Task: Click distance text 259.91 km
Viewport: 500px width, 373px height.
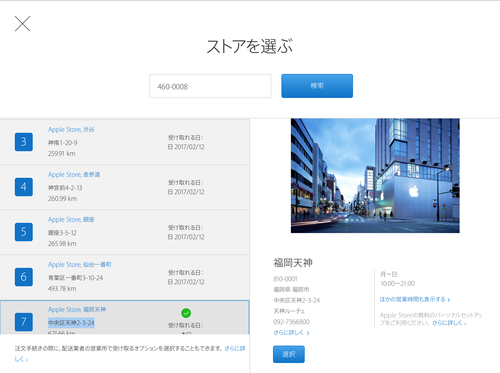Action: coord(62,154)
